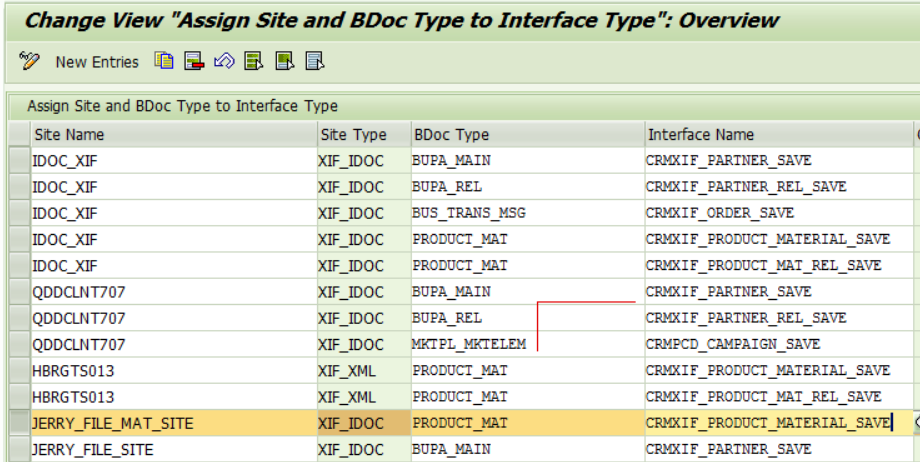Image resolution: width=920 pixels, height=462 pixels.
Task: Click XIF_XML cell beside CRMXIF_PRODUCT_MATERIAL_SAVE for HBRGTS013
Action: (364, 370)
